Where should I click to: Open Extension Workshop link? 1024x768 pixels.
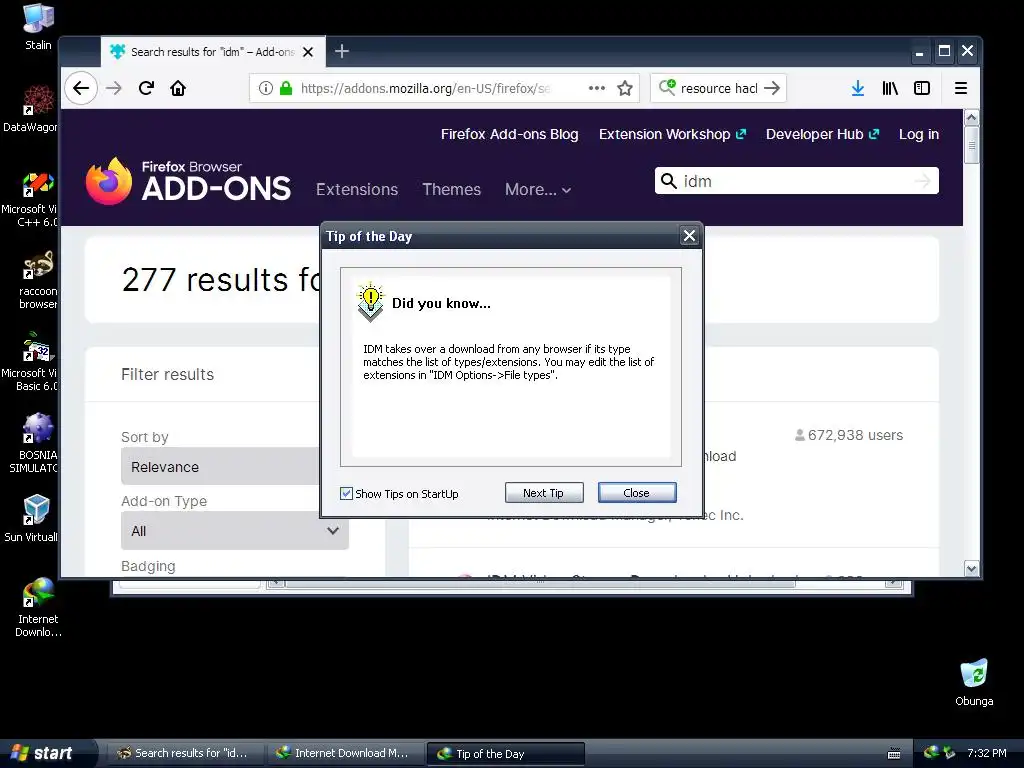pyautogui.click(x=672, y=134)
